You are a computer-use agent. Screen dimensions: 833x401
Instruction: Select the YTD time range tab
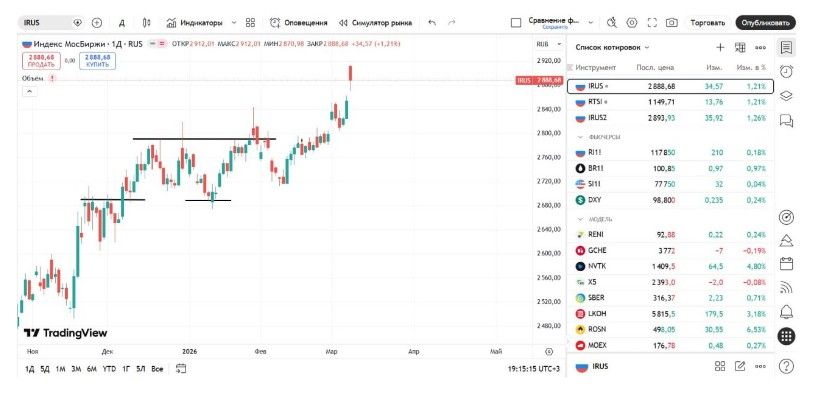pyautogui.click(x=109, y=369)
